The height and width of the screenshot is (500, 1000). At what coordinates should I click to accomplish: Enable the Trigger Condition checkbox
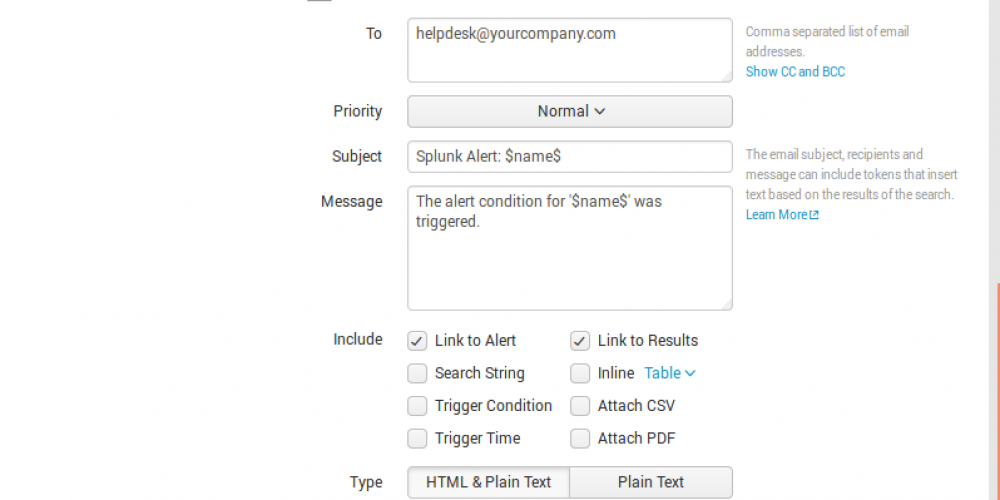pyautogui.click(x=417, y=406)
